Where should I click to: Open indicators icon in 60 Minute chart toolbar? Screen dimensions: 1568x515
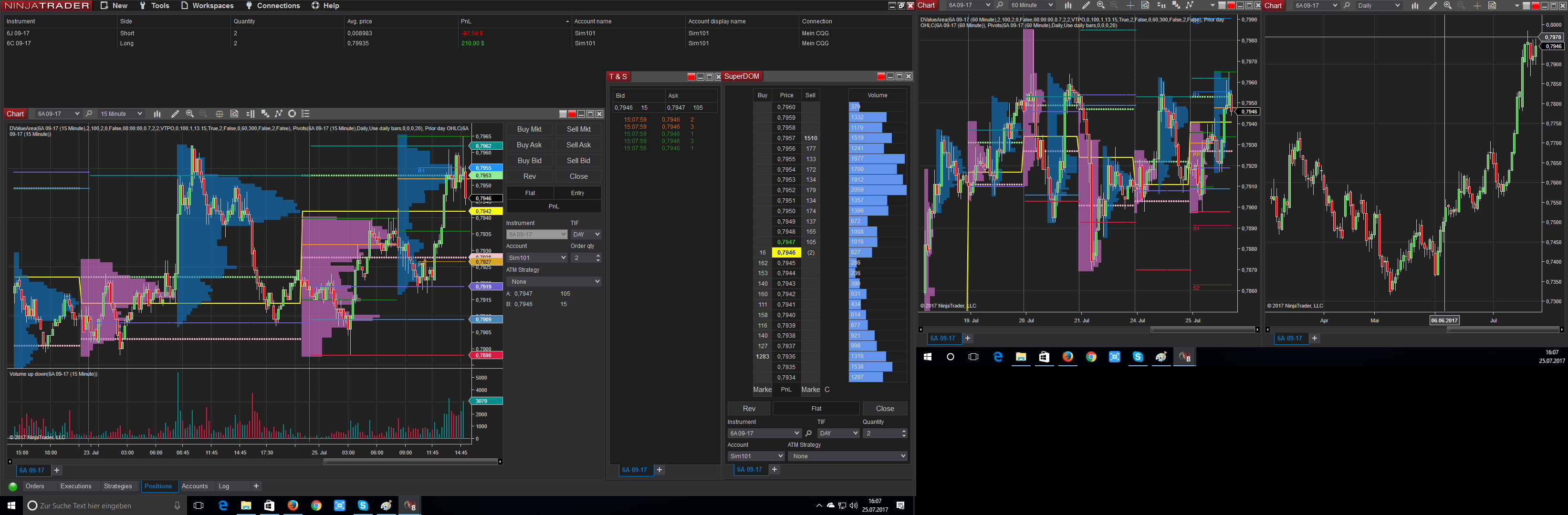pos(1176,5)
